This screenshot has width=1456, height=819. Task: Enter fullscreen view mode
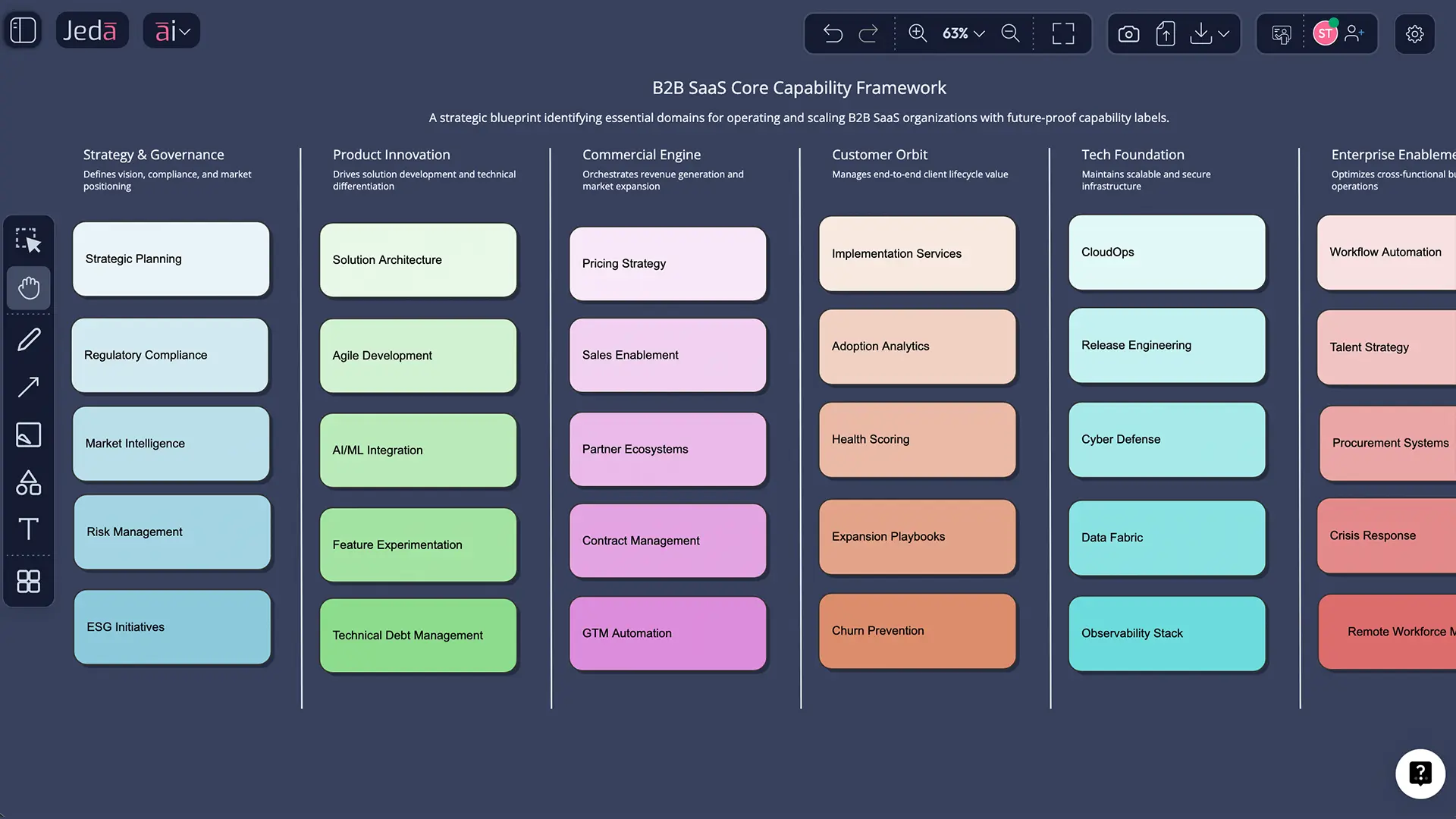click(1062, 33)
